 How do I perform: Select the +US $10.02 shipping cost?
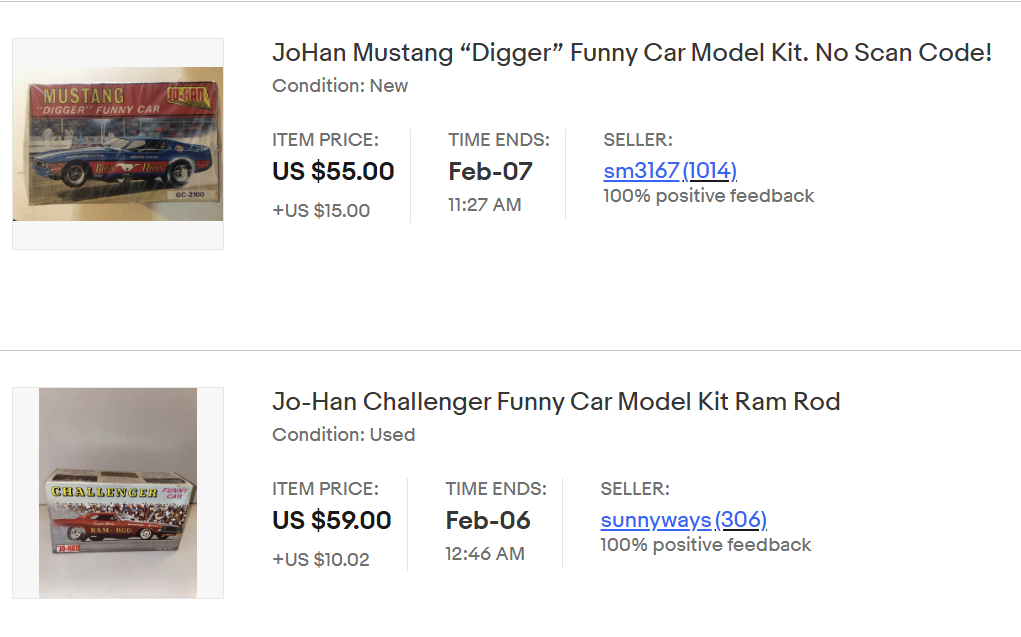coord(321,559)
